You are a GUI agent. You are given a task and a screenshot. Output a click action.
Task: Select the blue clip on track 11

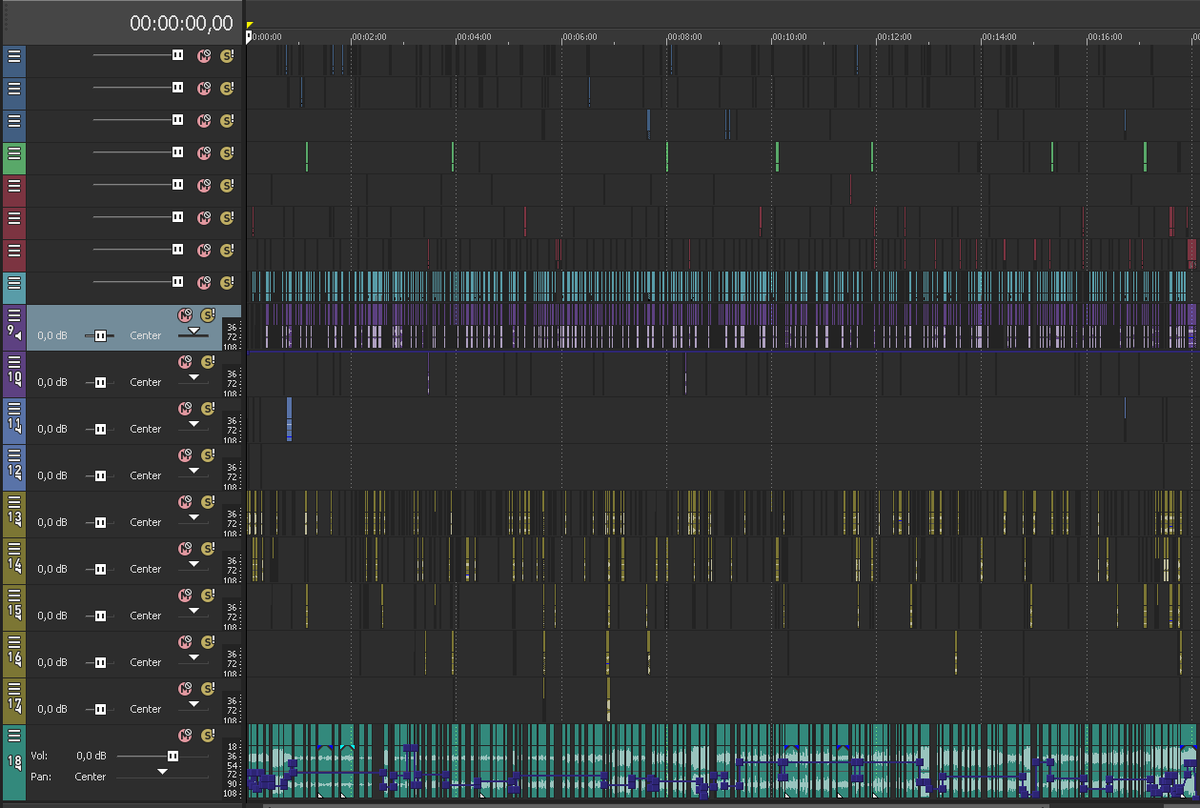(289, 419)
